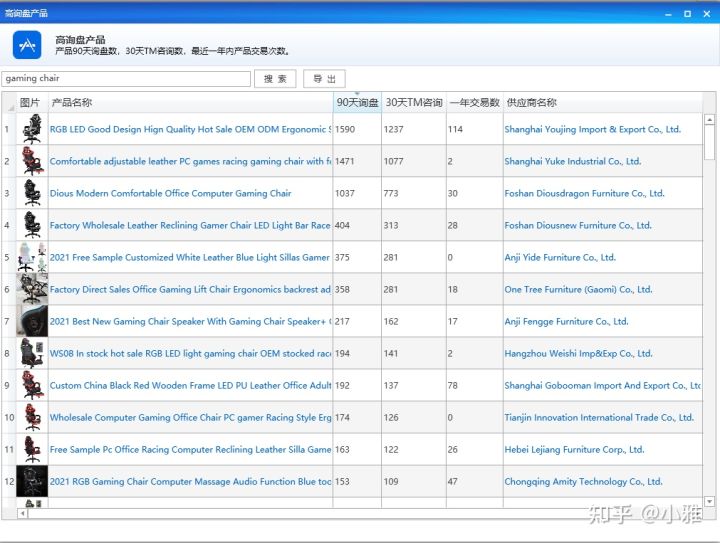720x543 pixels.
Task: Sort by 30天TM咨询 column header
Action: click(414, 102)
